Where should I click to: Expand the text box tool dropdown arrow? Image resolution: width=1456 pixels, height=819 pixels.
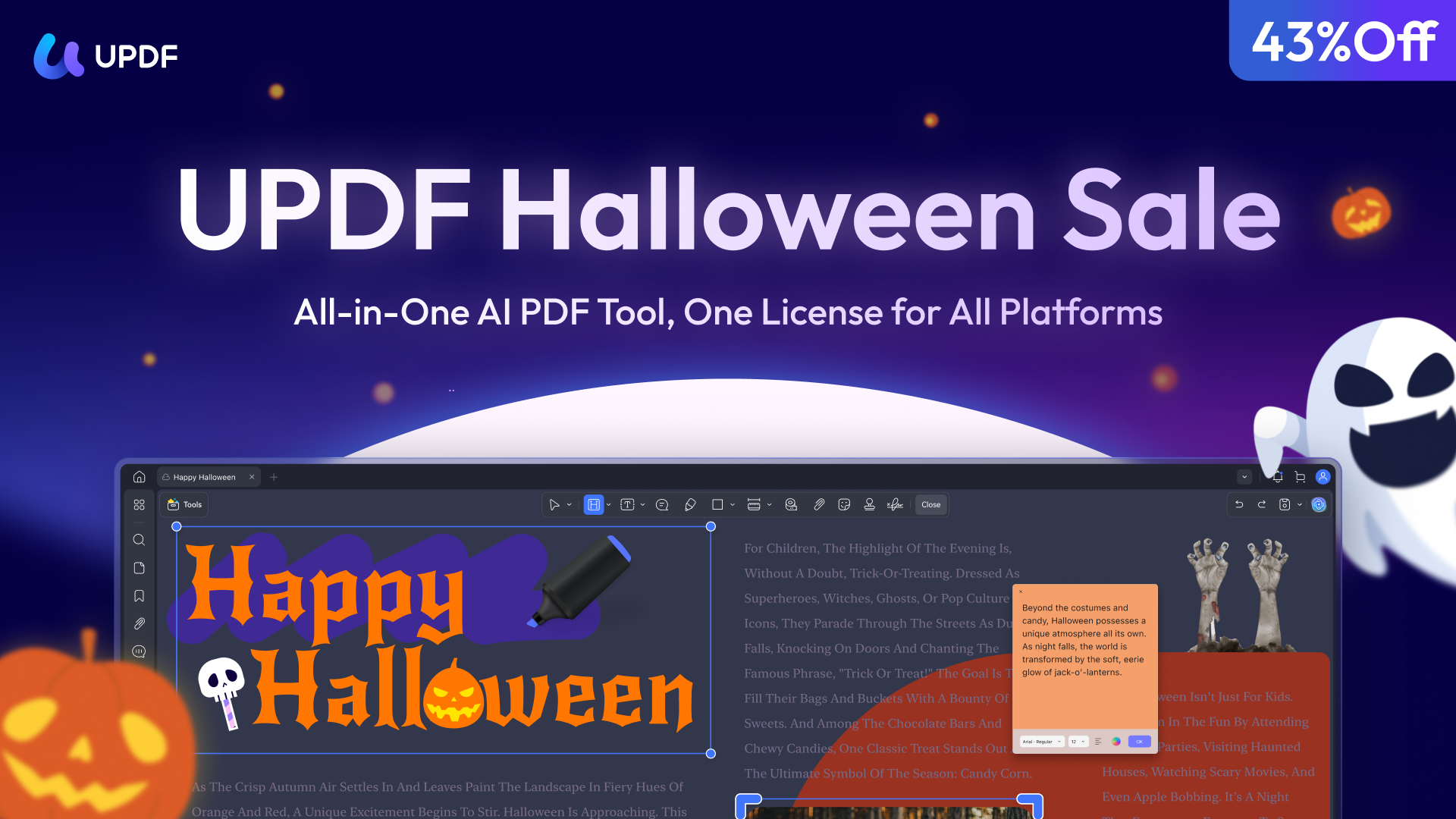[643, 505]
